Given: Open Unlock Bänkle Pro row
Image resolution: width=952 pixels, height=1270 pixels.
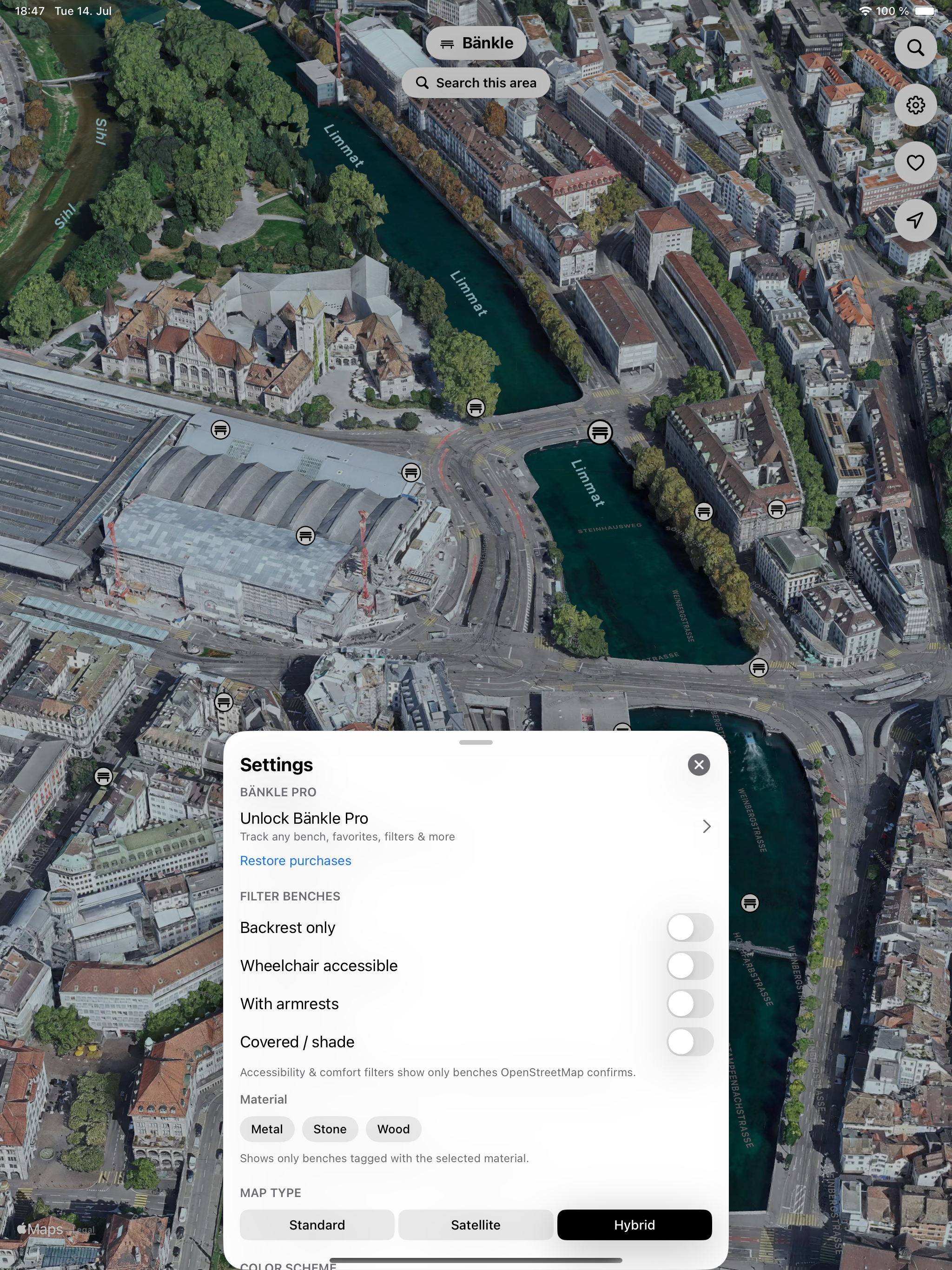Looking at the screenshot, I should 476,826.
